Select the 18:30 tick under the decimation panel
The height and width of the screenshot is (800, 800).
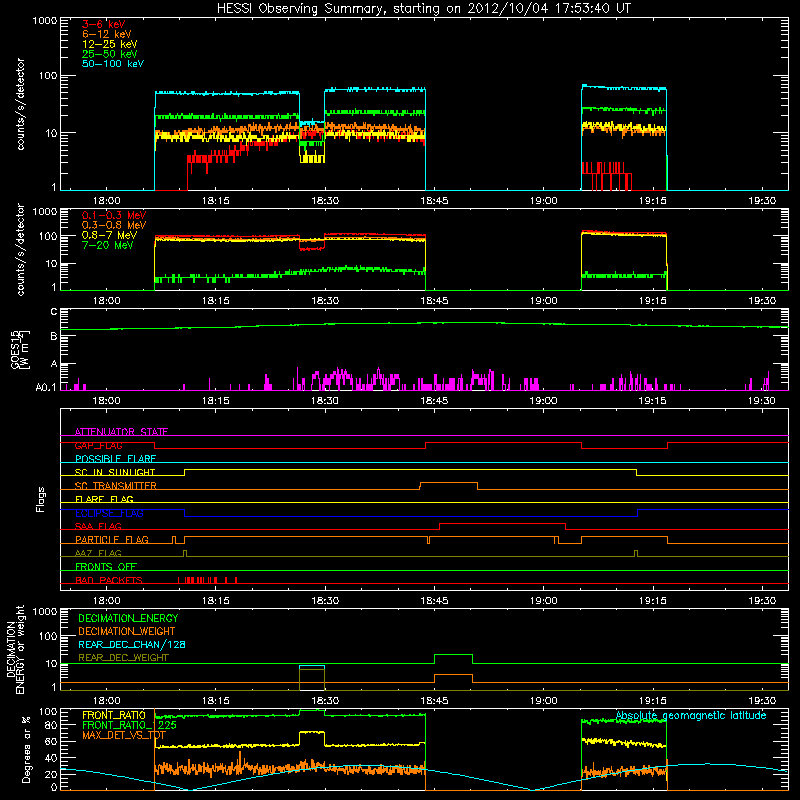point(324,701)
